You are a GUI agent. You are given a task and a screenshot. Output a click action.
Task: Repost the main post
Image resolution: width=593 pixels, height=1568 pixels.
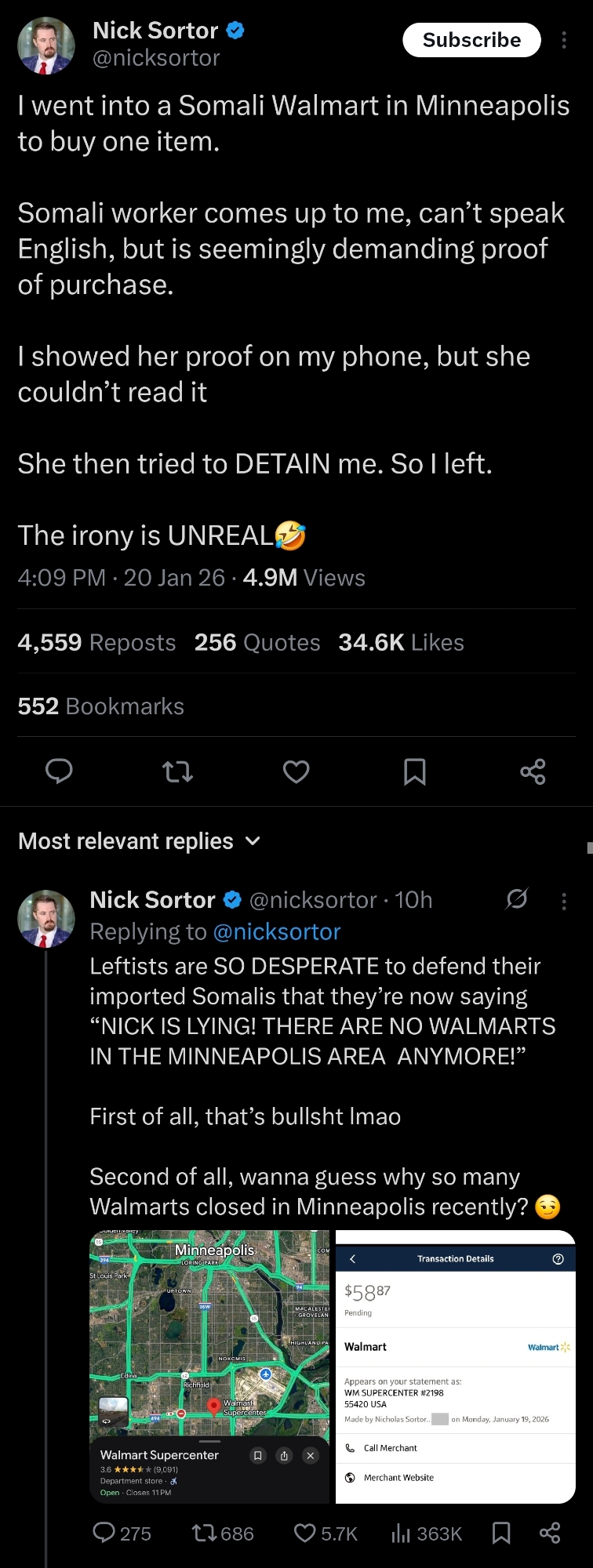pos(177,772)
